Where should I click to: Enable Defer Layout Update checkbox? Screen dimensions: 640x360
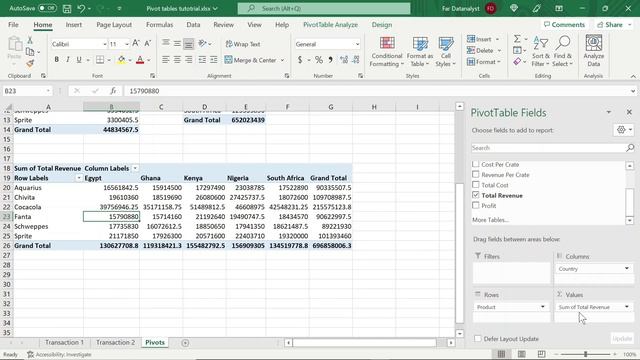(x=478, y=338)
